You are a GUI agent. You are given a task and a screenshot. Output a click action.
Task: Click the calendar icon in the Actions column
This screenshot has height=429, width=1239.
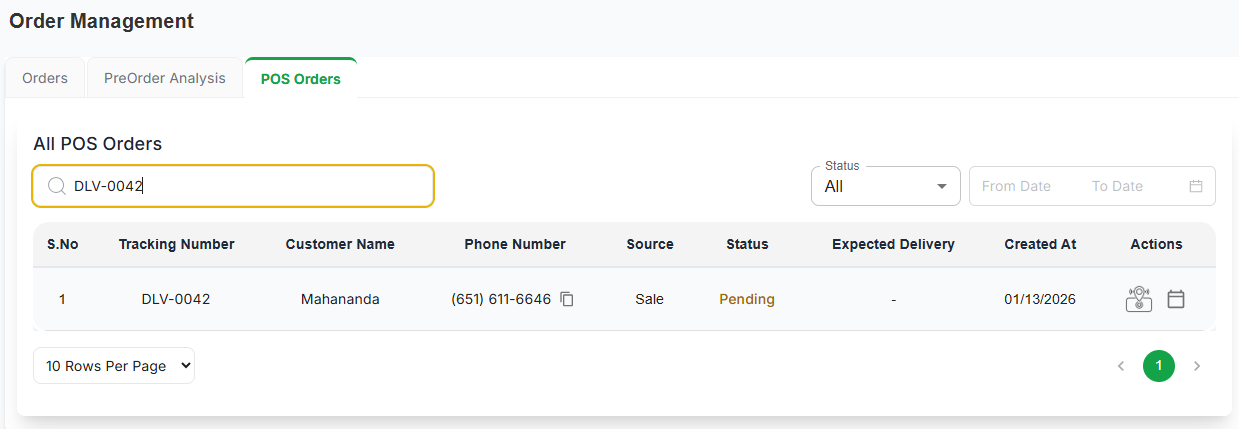(1176, 299)
